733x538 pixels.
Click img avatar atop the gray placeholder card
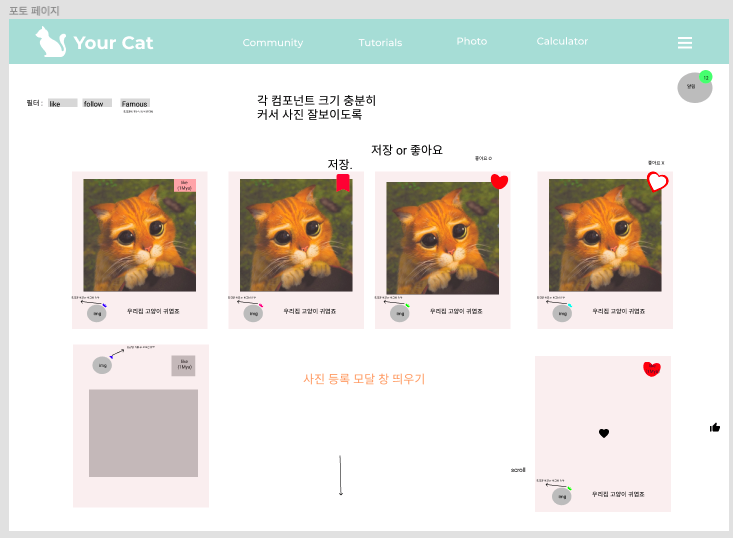102,365
